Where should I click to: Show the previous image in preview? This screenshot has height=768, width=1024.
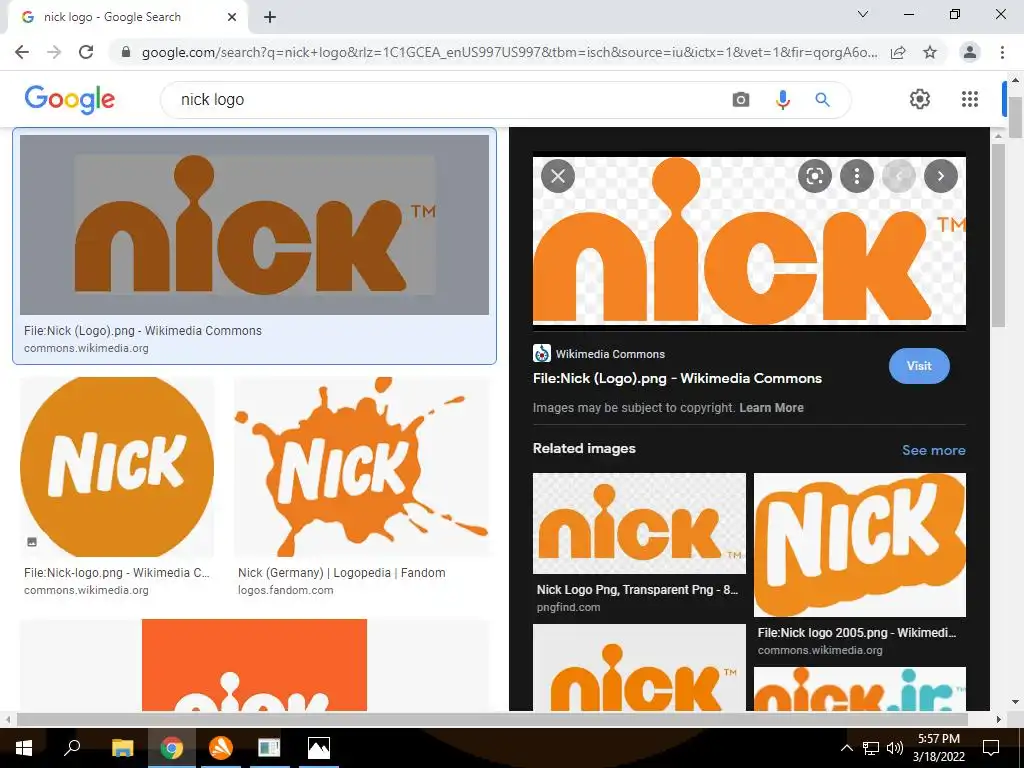[899, 176]
